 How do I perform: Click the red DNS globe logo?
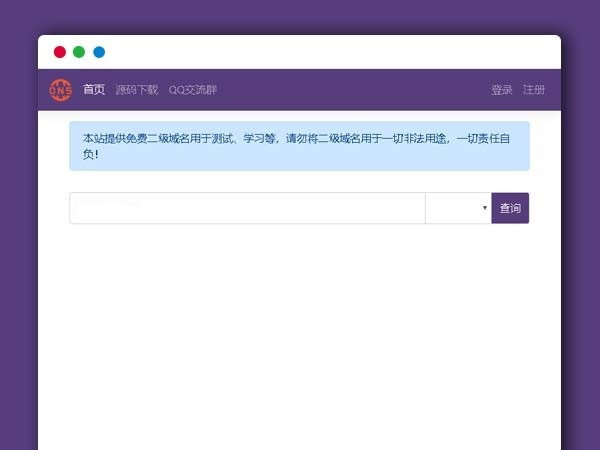[x=60, y=89]
